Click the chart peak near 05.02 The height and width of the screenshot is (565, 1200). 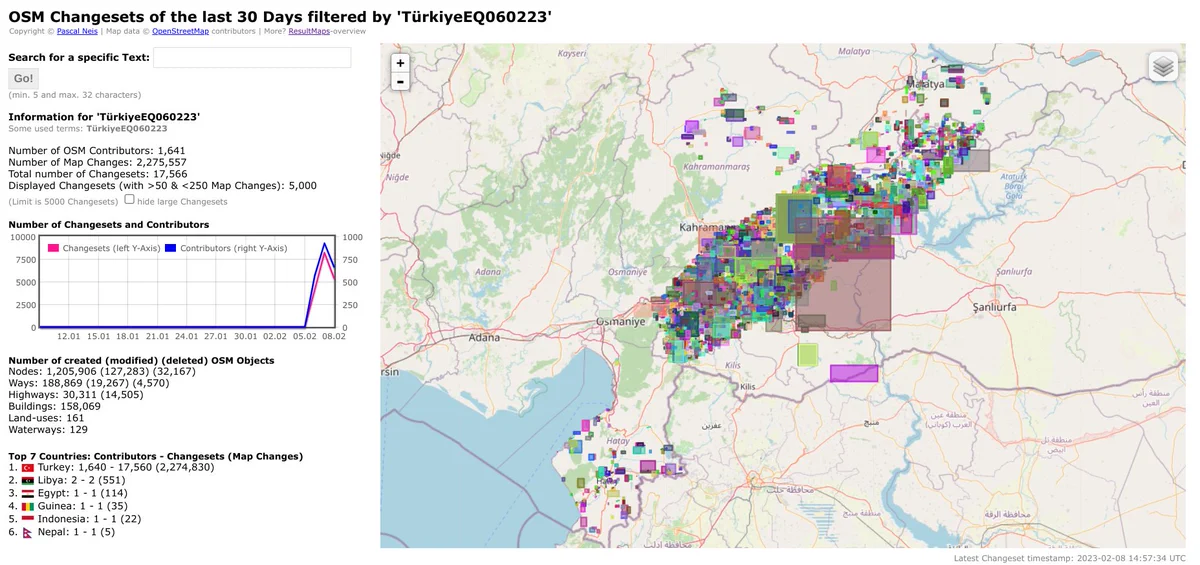pos(324,245)
